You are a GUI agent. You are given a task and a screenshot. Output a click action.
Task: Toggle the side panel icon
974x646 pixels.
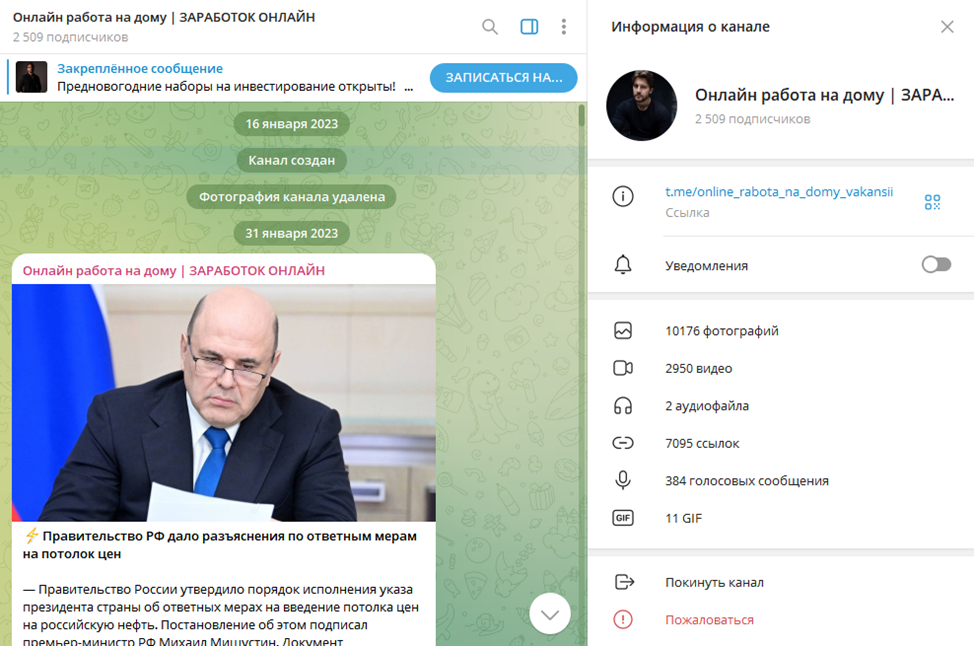tap(529, 27)
